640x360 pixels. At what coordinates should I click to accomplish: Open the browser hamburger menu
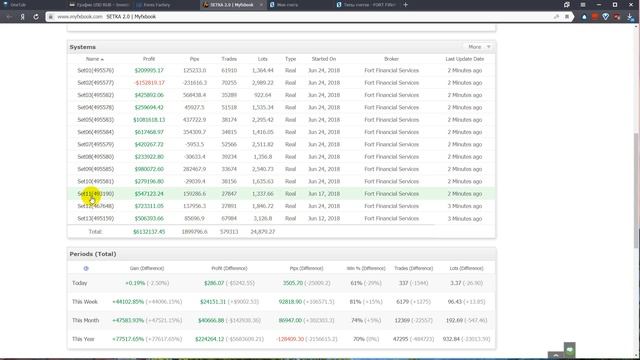583,5
